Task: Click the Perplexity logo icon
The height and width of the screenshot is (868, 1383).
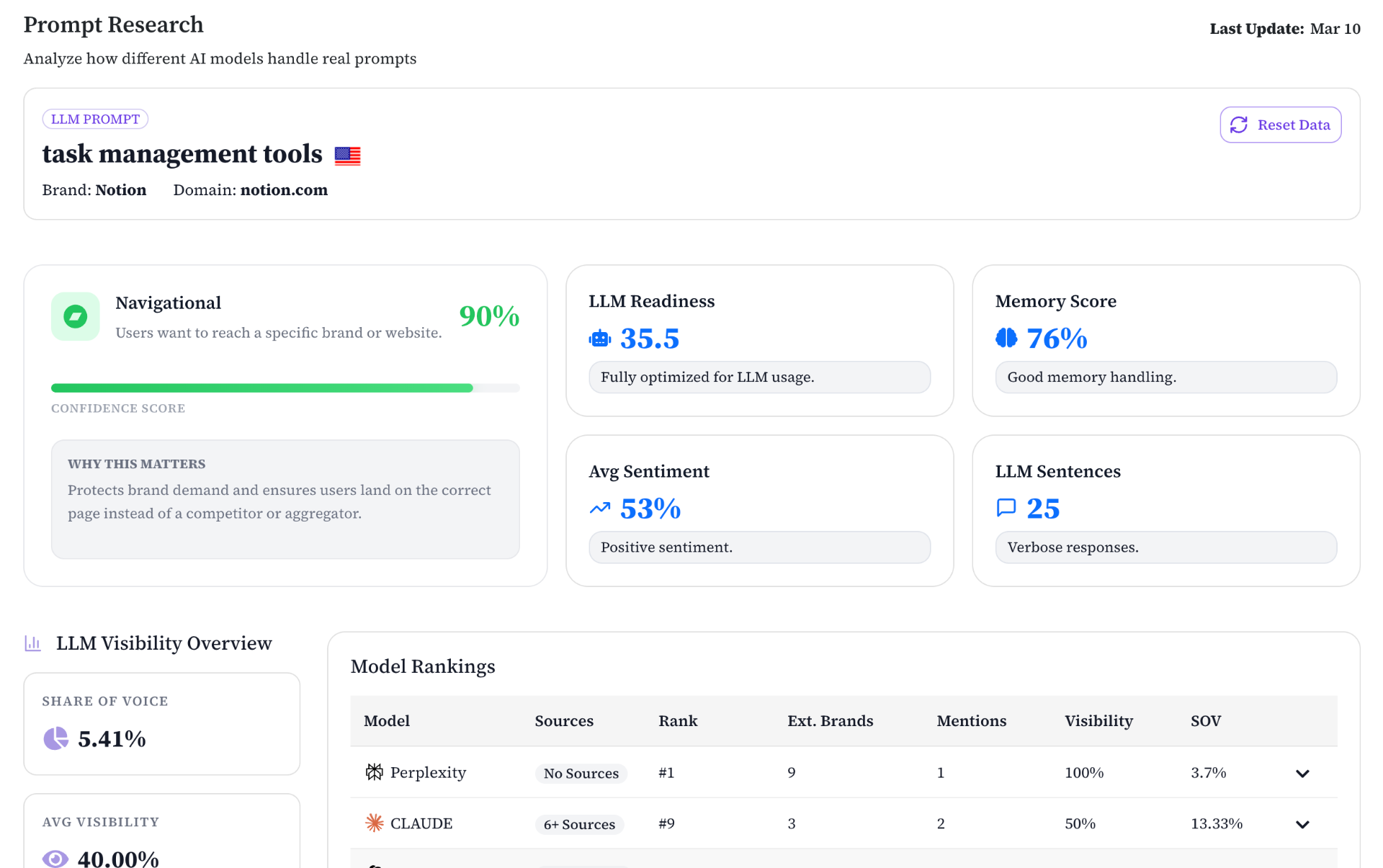Action: [x=375, y=772]
